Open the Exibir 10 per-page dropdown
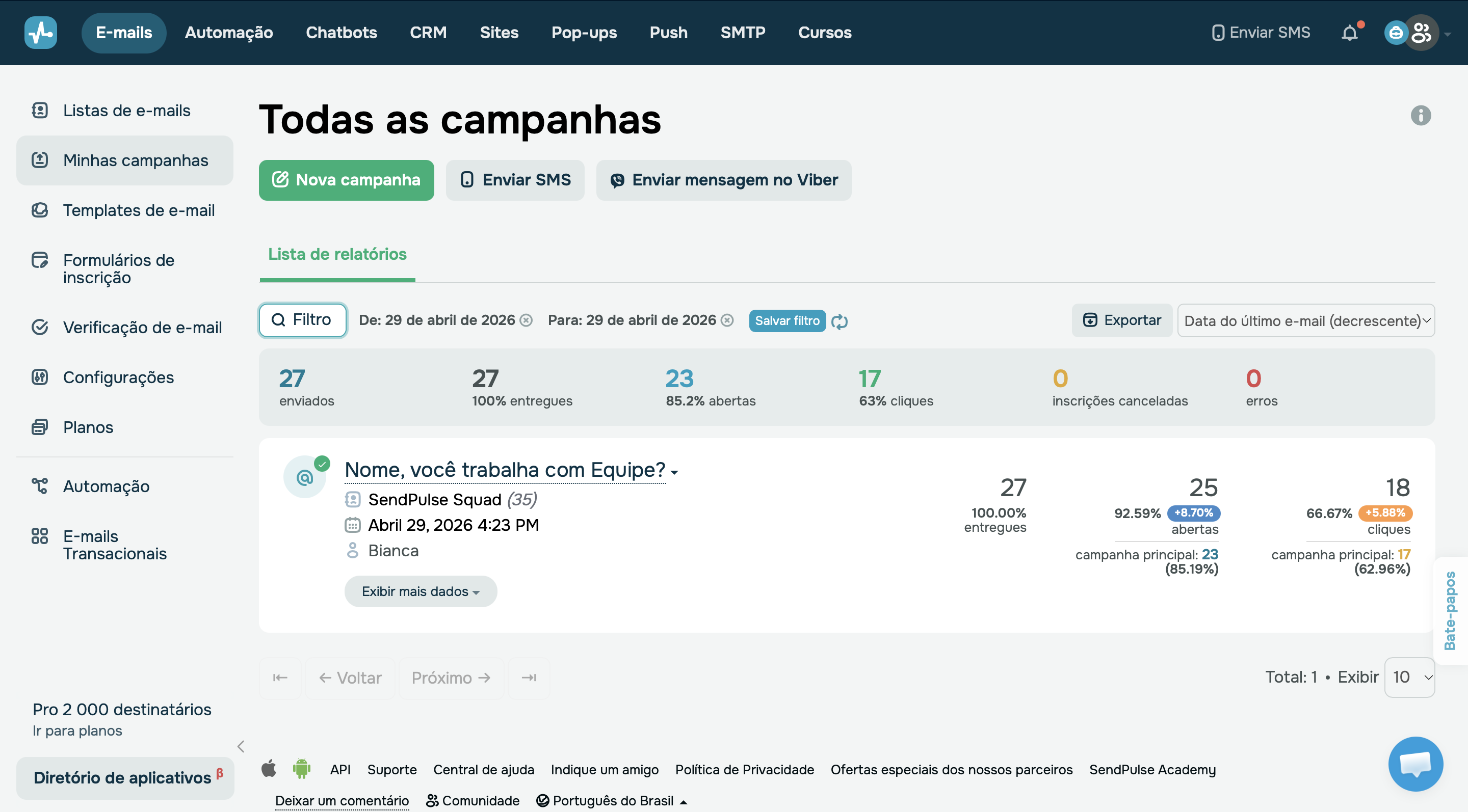 tap(1409, 678)
